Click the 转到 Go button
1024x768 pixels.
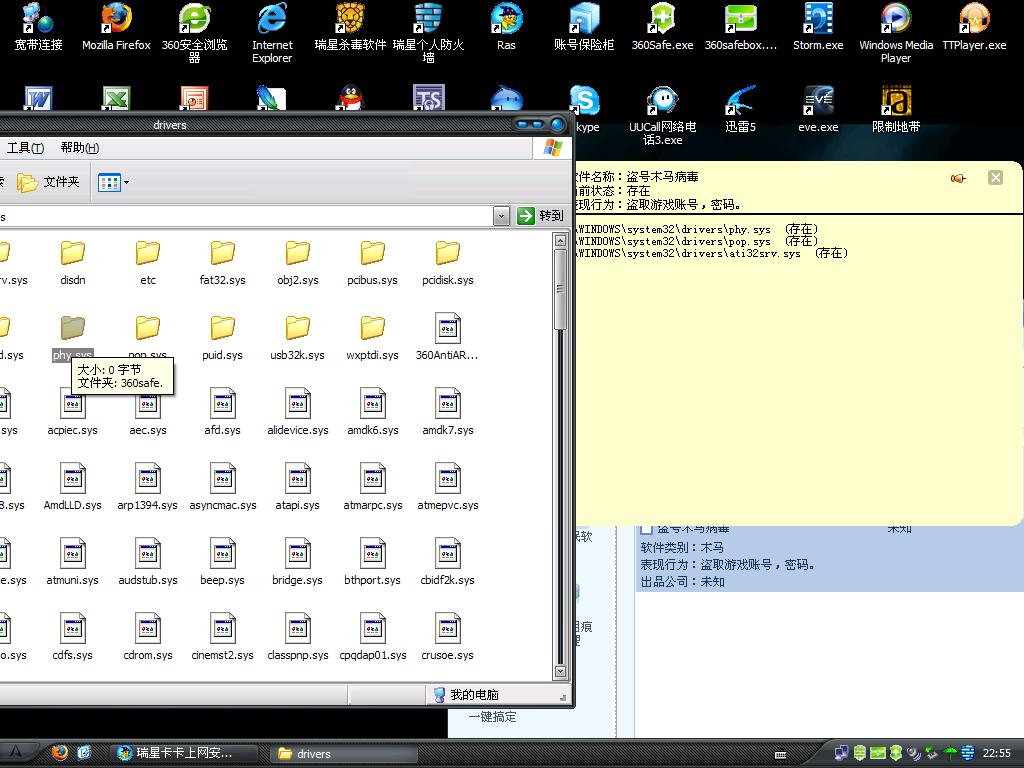coord(540,216)
